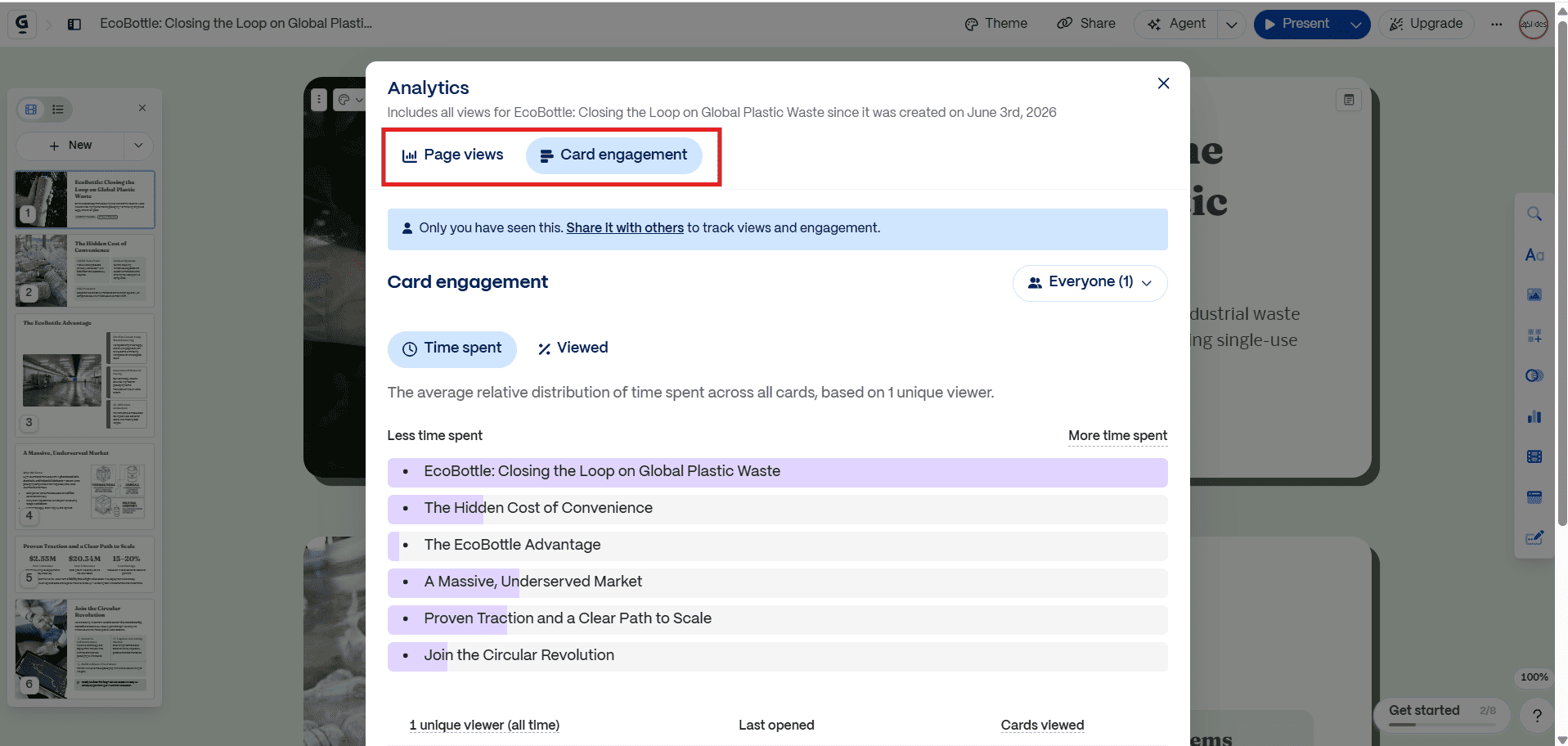The image size is (1568, 746).
Task: Click the EcoBottle: Closing the Loop engagement bar
Action: point(777,472)
